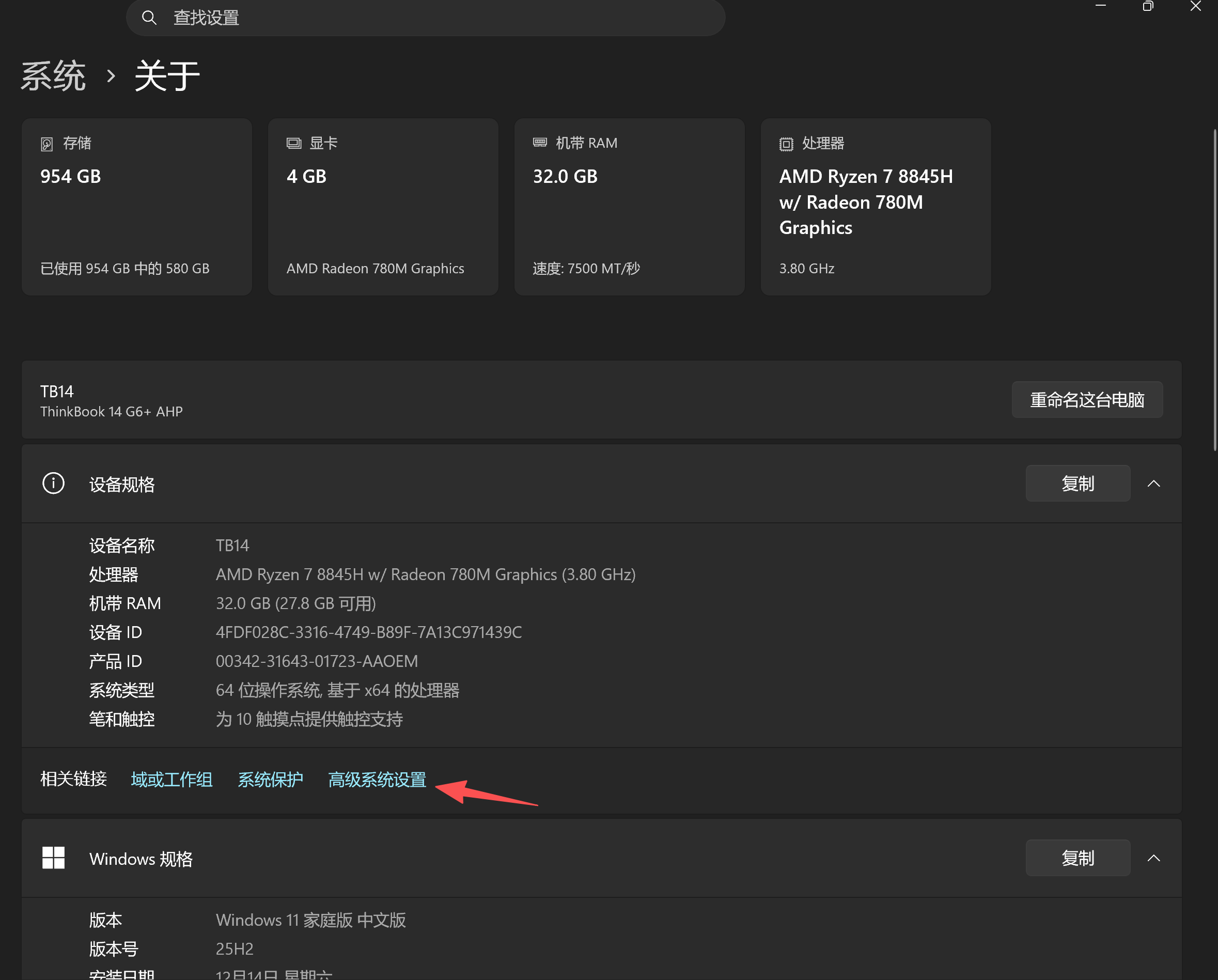Open the 高级系统设置 link
The image size is (1218, 980).
[x=377, y=780]
